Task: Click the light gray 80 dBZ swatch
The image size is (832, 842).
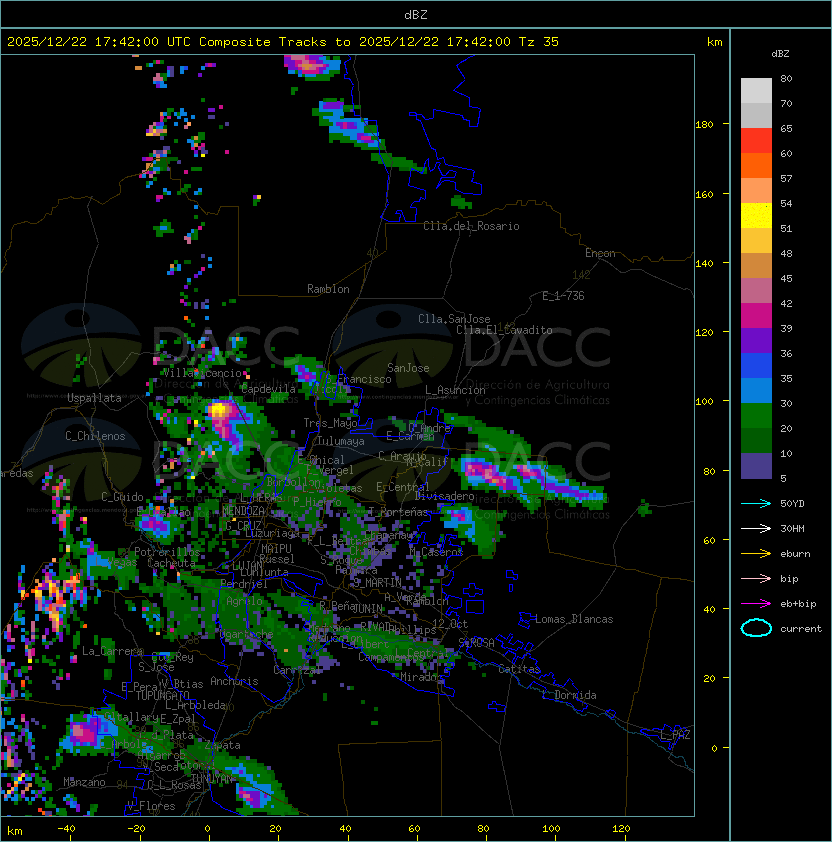Action: click(x=756, y=90)
